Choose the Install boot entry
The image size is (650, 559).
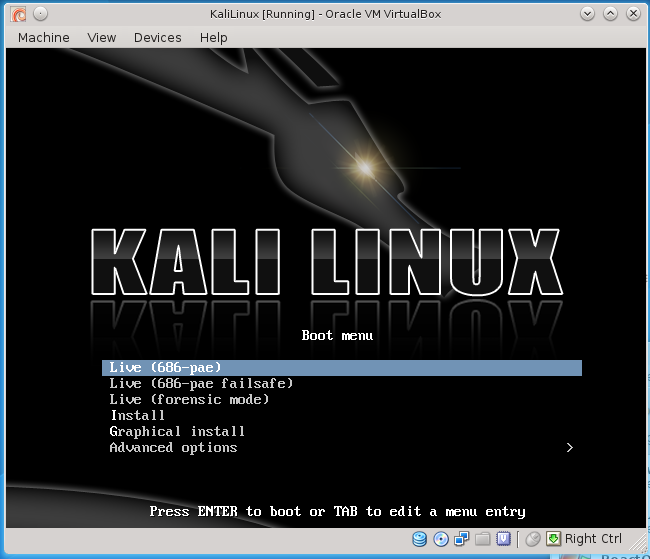[342, 416]
